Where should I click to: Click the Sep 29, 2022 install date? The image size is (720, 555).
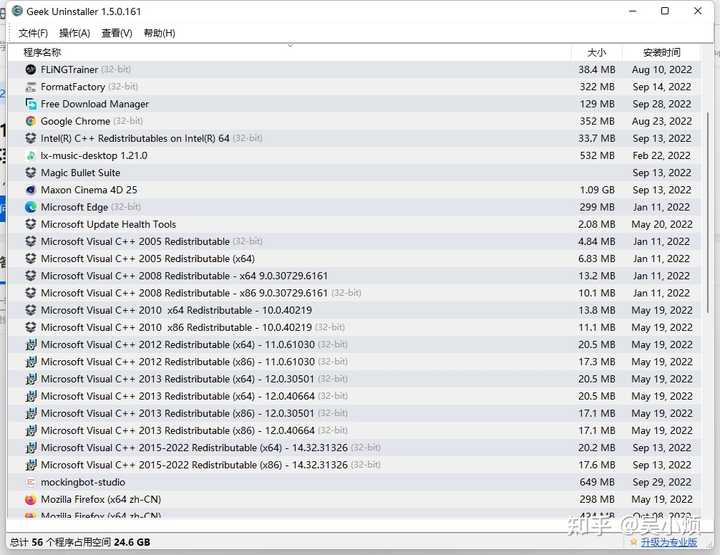tap(661, 482)
